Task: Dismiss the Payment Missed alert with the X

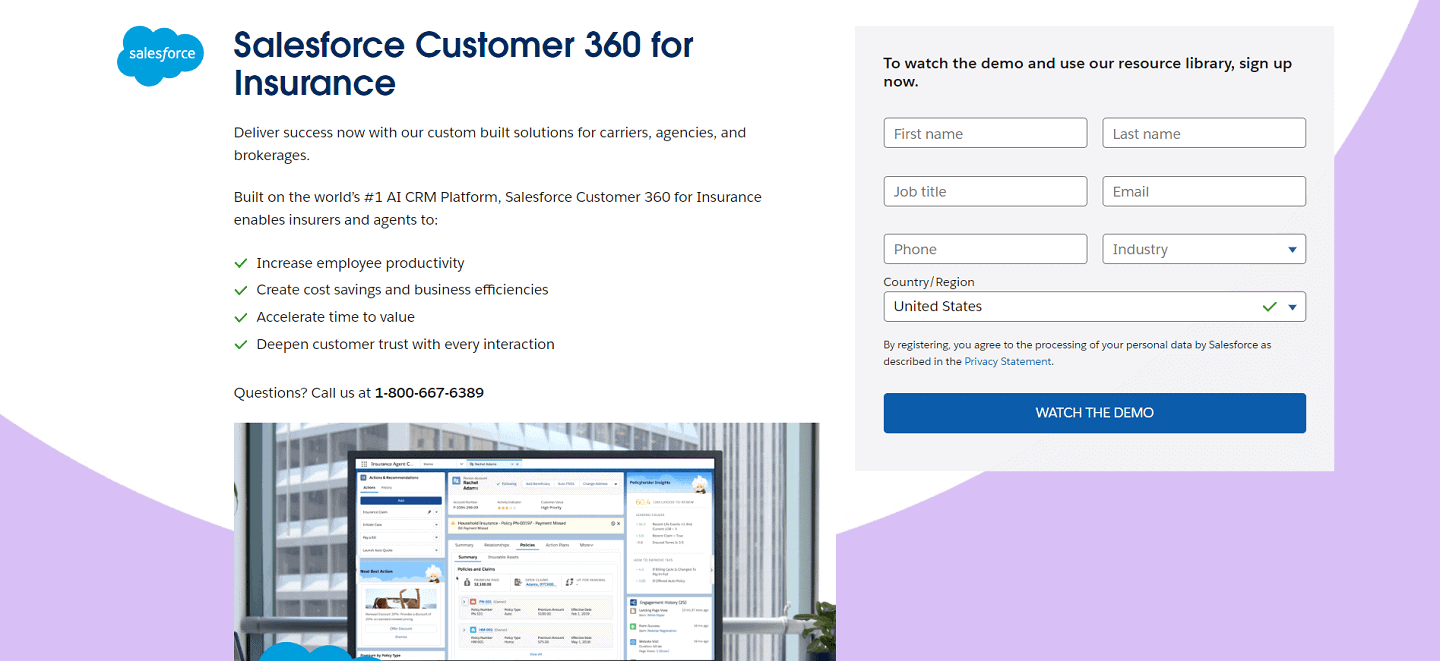Action: tap(618, 523)
